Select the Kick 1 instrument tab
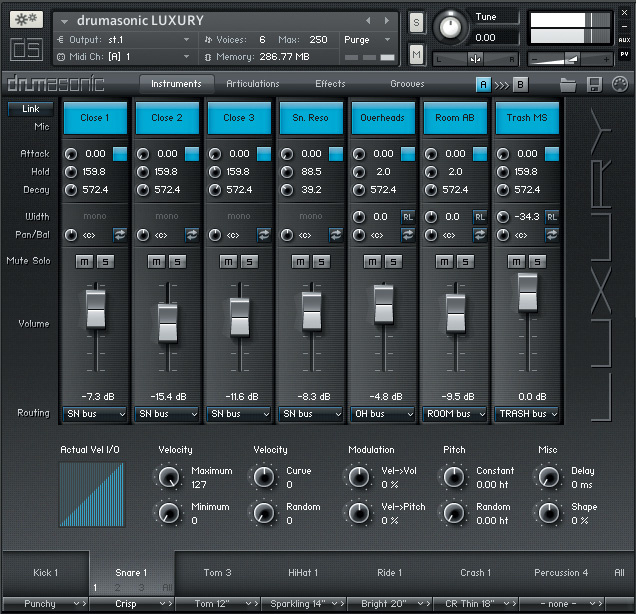Screen dimensions: 636x614 45,573
